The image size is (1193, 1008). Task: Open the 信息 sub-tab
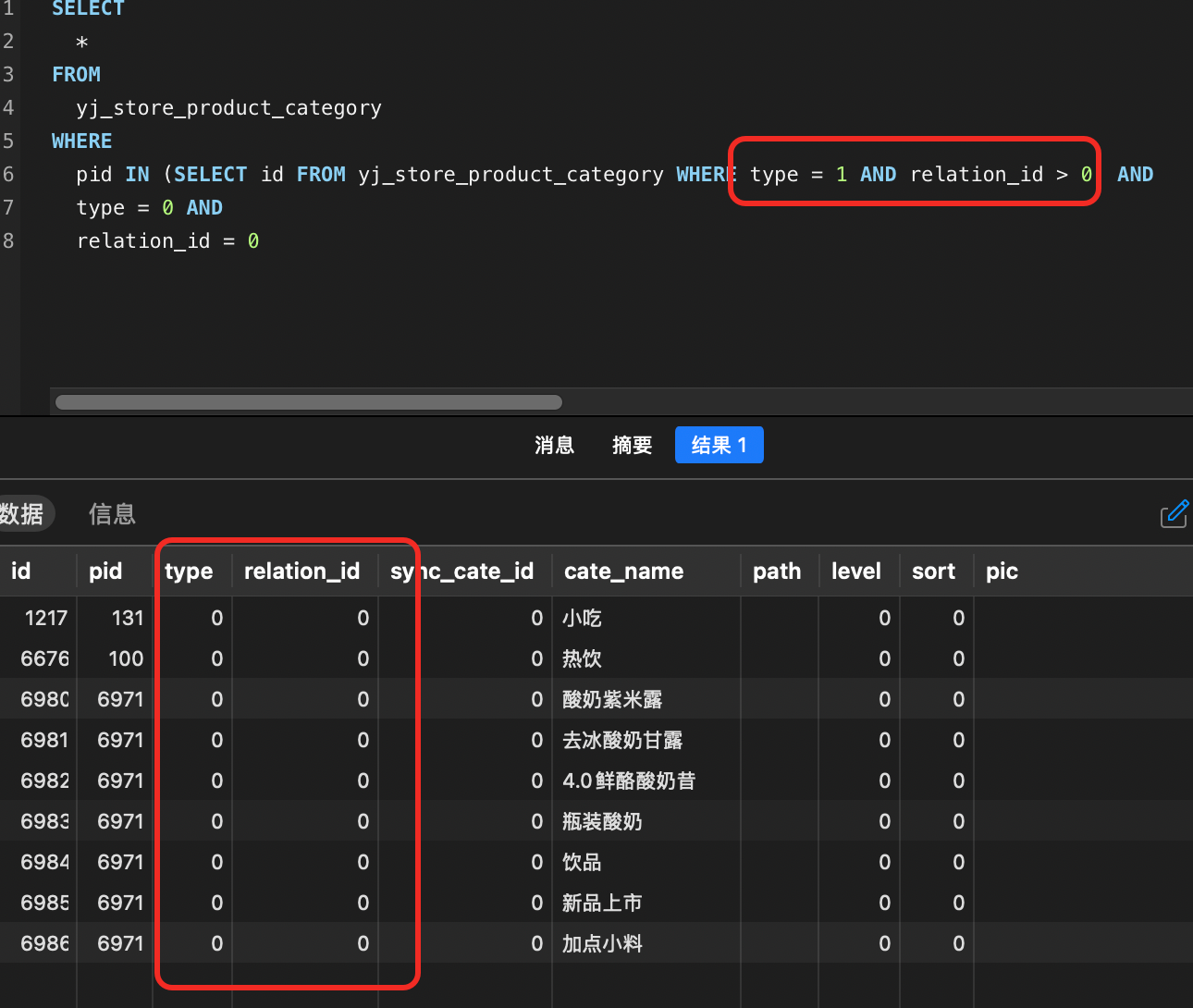coord(112,513)
